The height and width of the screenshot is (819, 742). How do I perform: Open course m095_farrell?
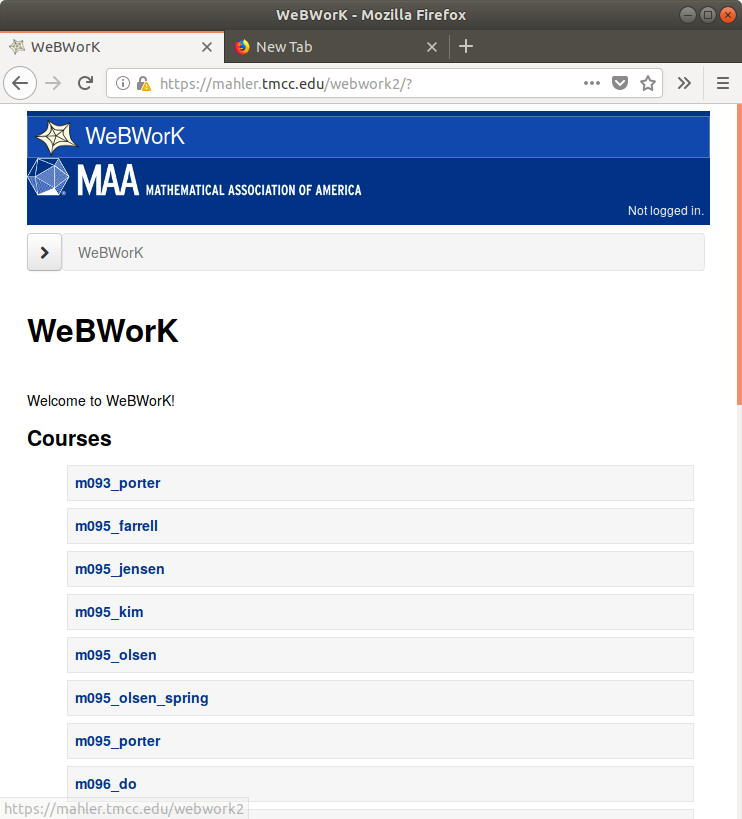point(116,526)
